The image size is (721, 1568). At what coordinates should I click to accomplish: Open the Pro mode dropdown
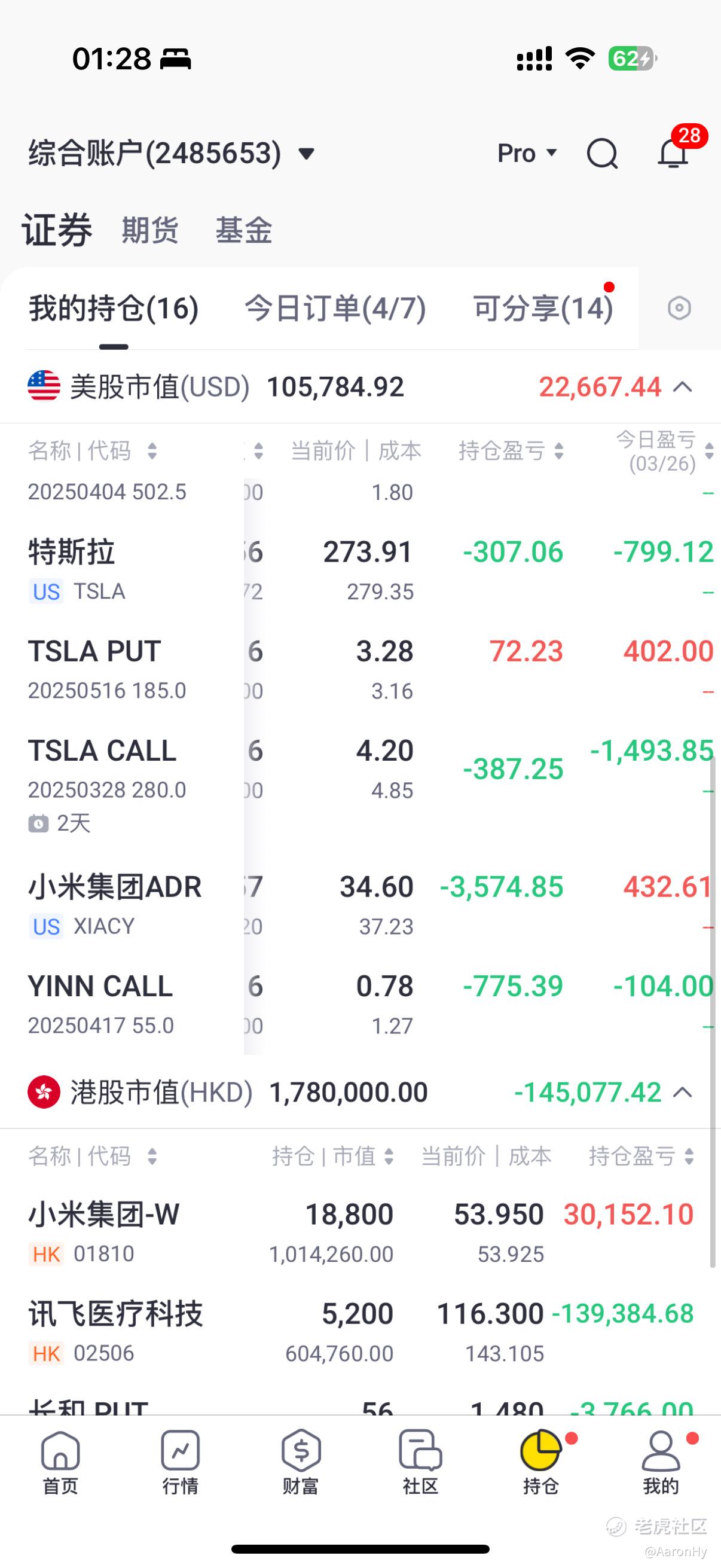point(527,152)
